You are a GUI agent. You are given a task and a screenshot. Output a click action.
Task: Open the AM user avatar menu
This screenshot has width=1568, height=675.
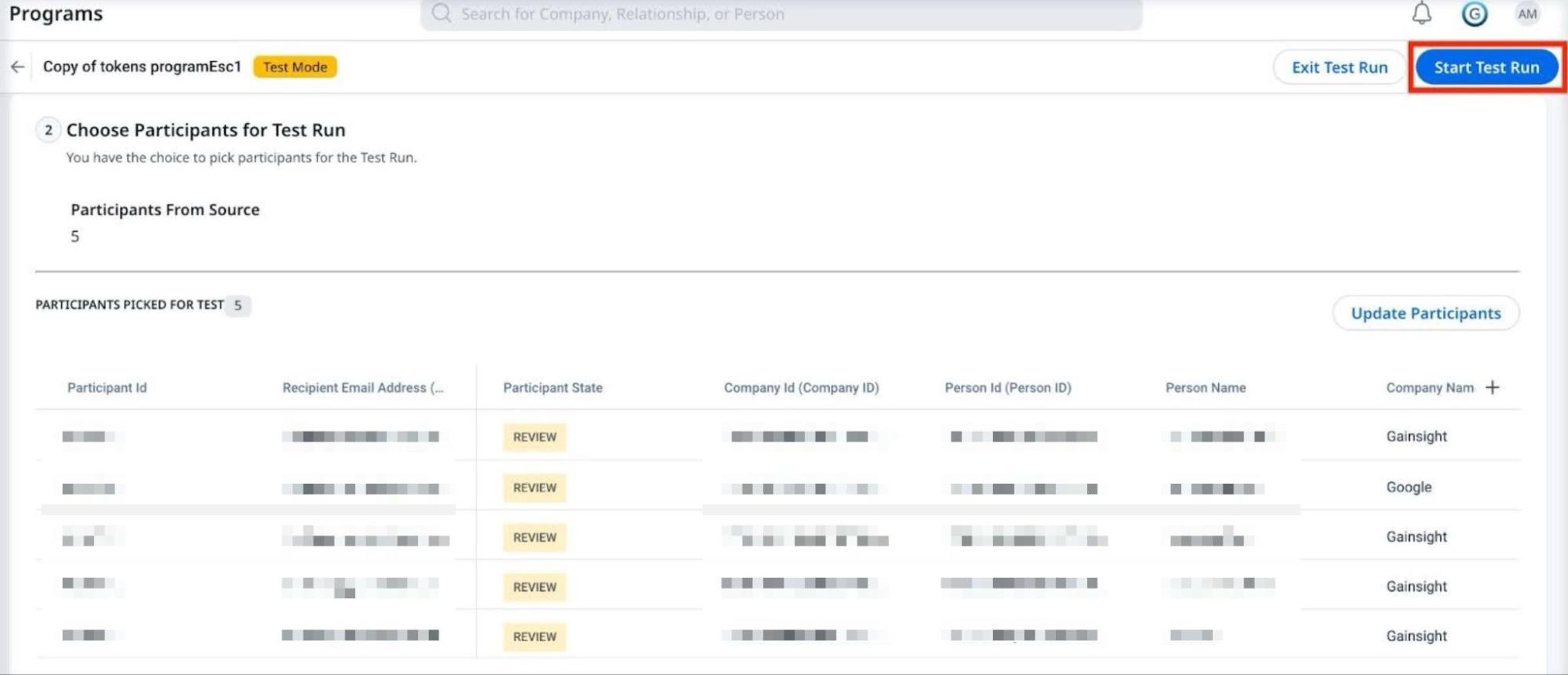(1526, 13)
